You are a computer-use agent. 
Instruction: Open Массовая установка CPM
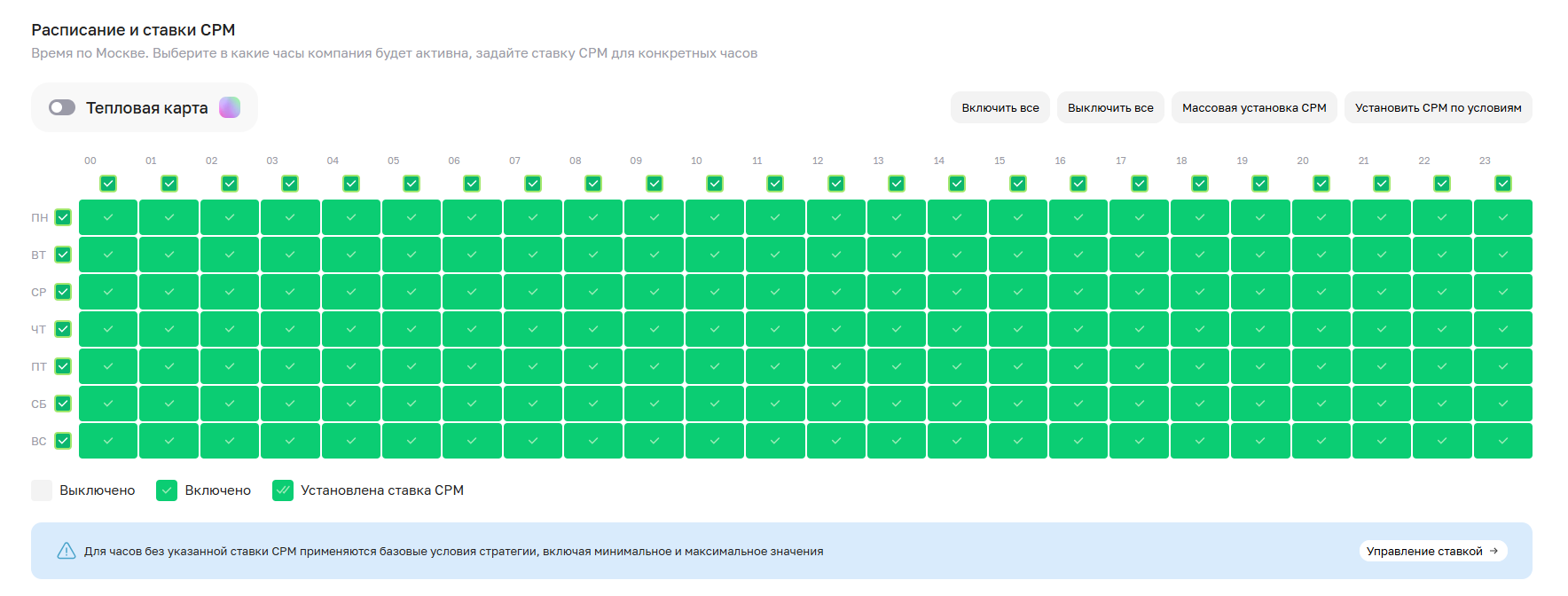pos(1253,107)
